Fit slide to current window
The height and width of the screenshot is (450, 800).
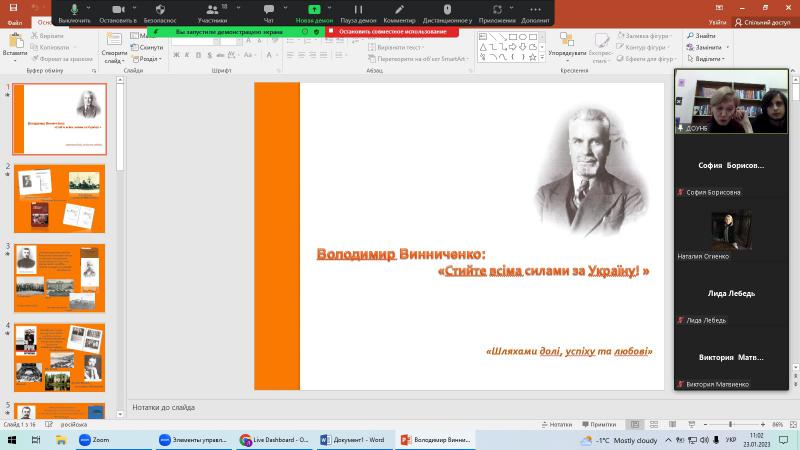(793, 424)
